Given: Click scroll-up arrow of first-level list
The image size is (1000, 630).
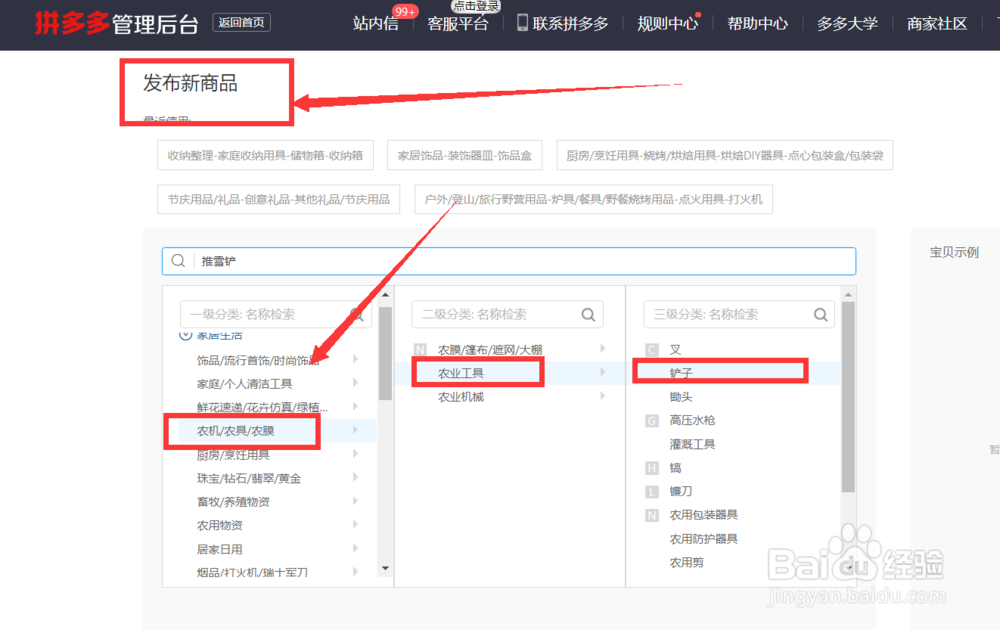Looking at the screenshot, I should coord(385,295).
